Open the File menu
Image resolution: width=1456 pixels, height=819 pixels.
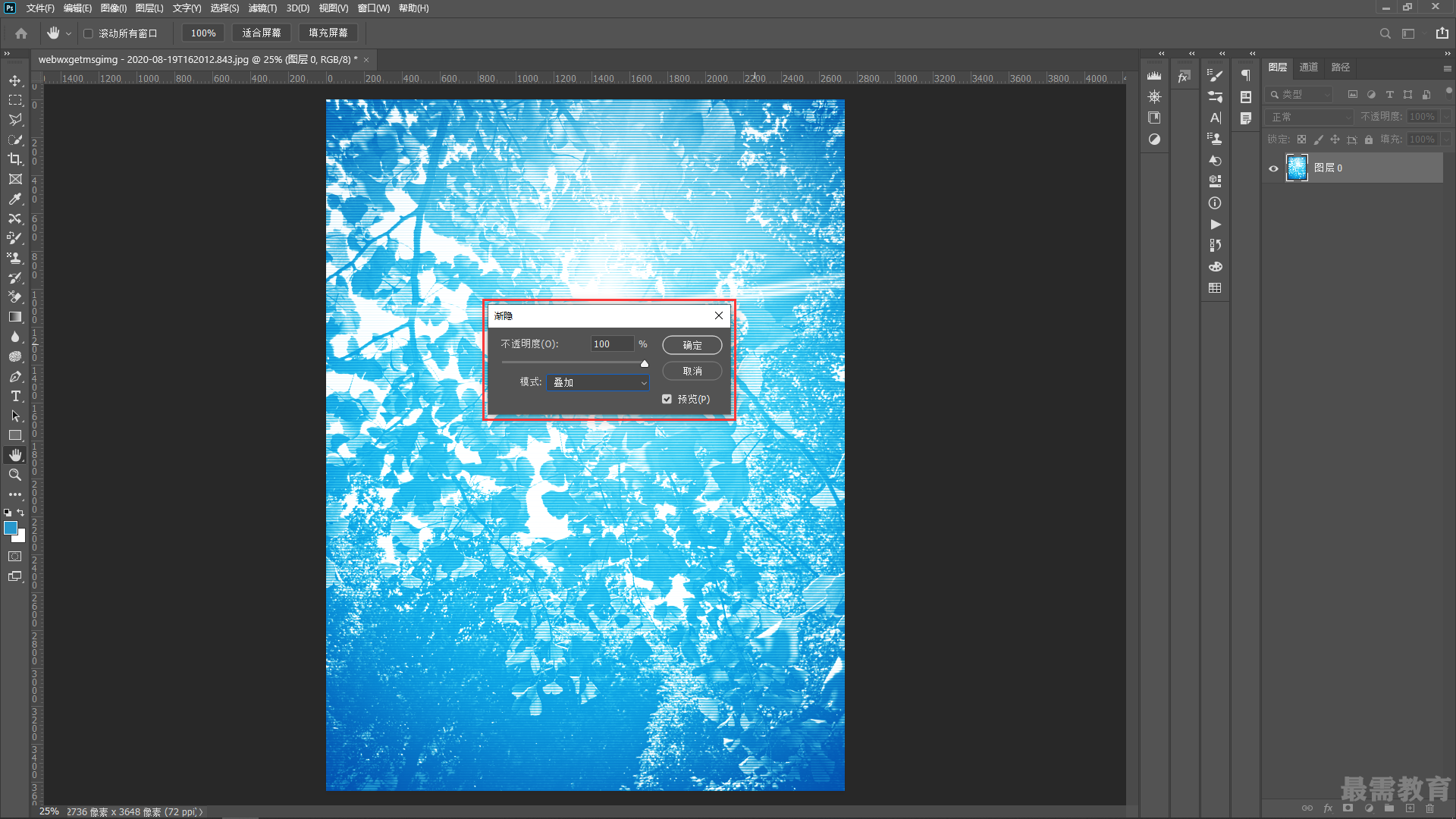(40, 8)
